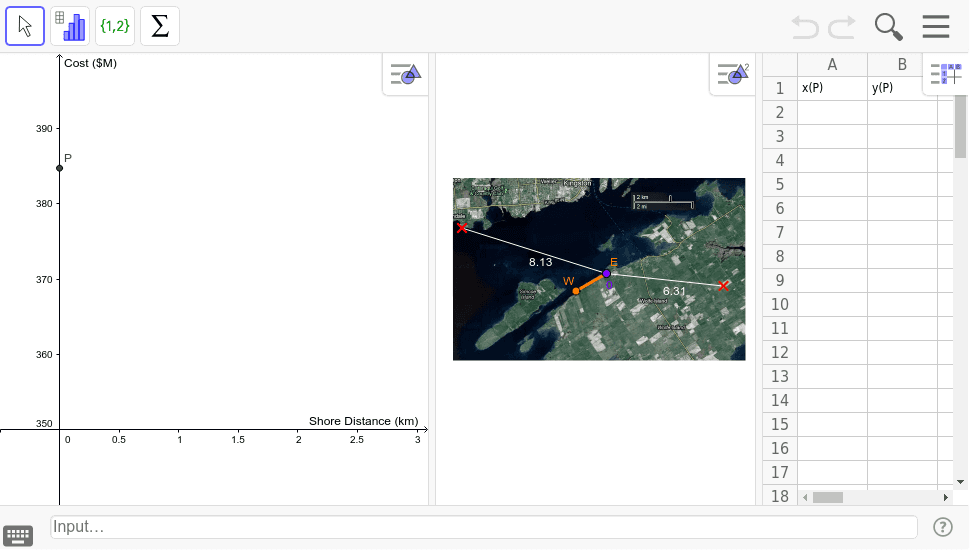Select point P on the cost axis
The image size is (970, 550).
(59, 168)
